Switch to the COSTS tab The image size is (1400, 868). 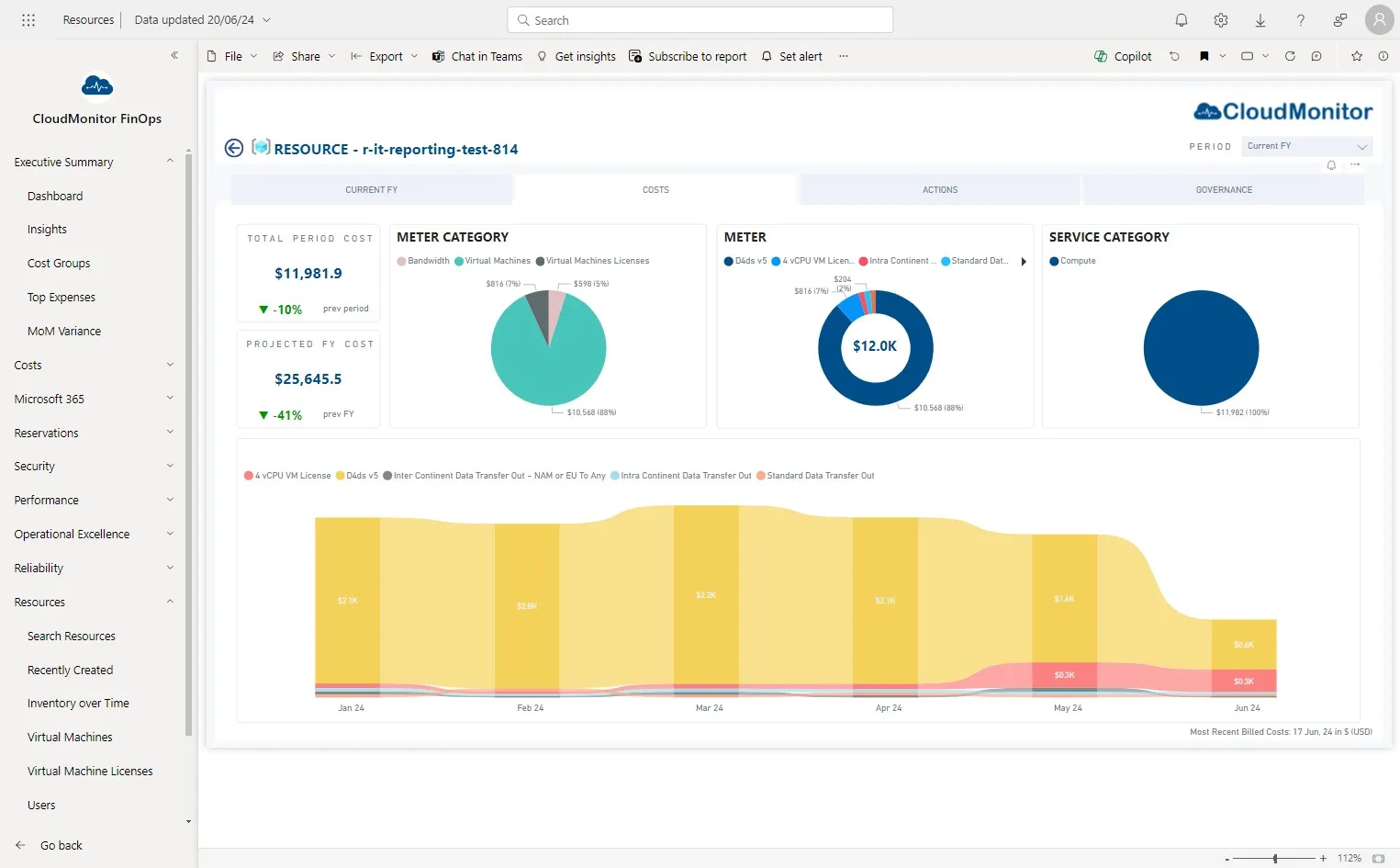pos(655,189)
